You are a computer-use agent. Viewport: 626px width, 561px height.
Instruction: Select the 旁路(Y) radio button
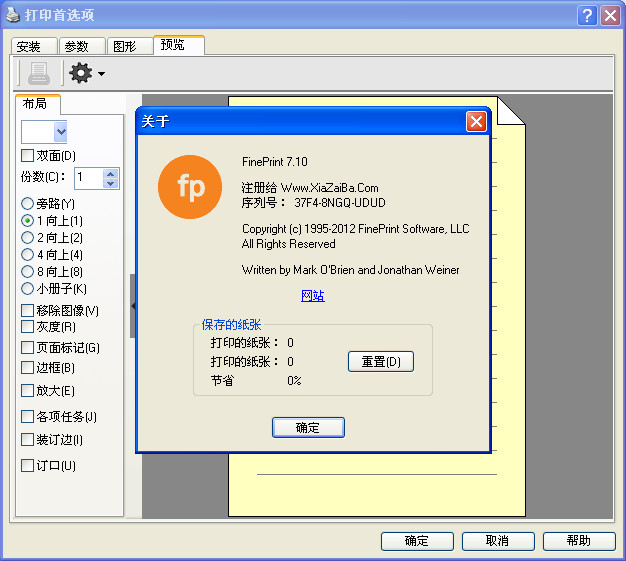27,204
